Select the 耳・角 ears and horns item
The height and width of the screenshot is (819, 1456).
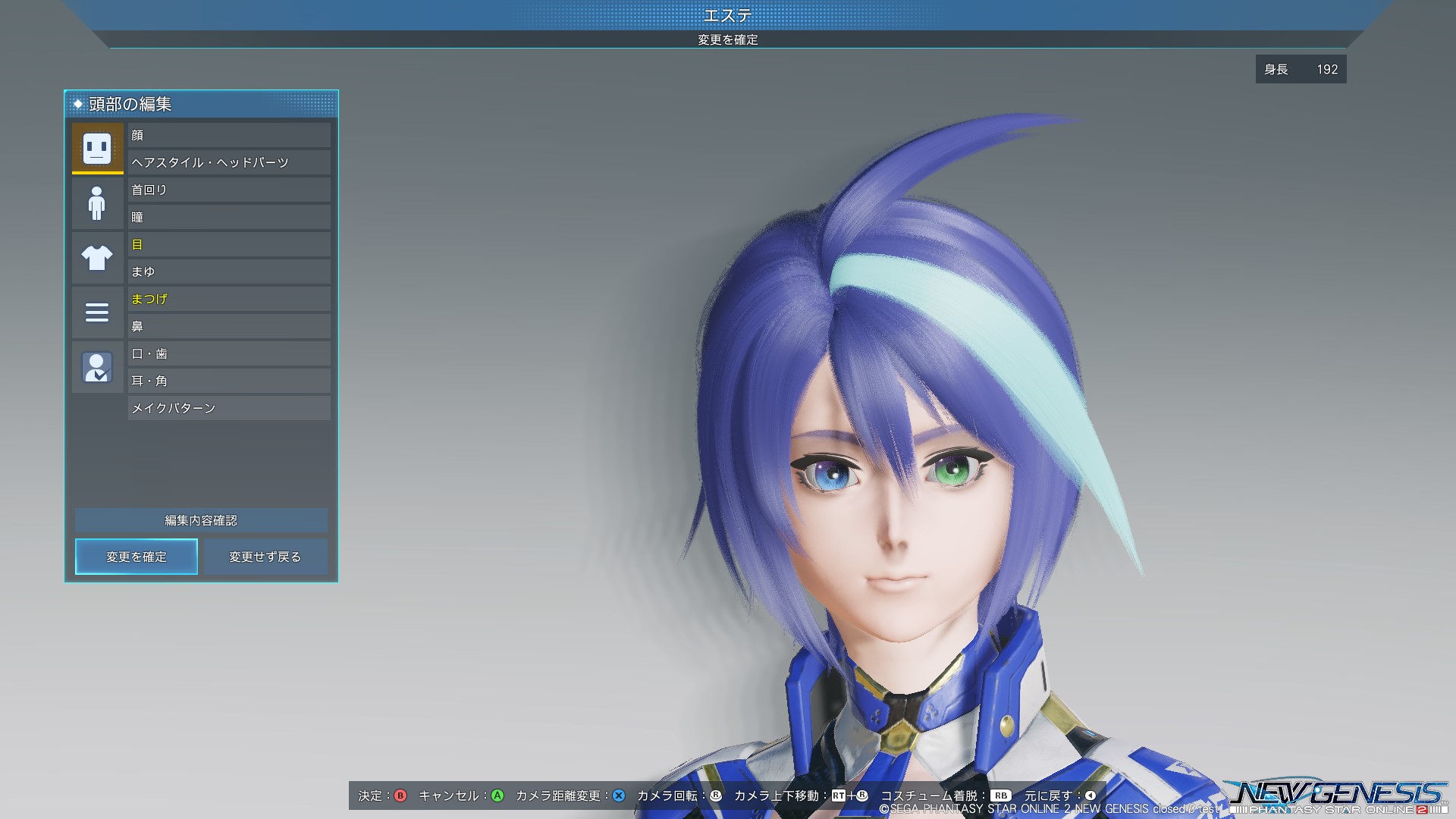[229, 381]
